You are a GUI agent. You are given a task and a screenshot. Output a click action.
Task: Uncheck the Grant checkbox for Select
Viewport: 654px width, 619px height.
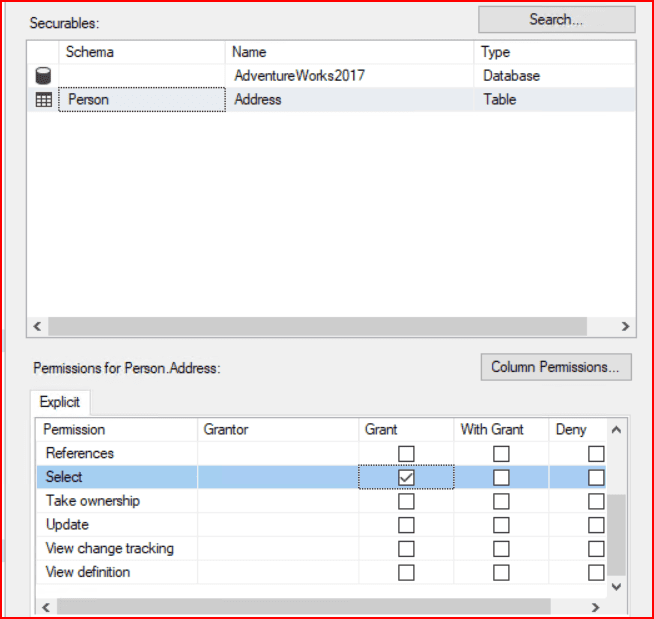click(x=406, y=478)
